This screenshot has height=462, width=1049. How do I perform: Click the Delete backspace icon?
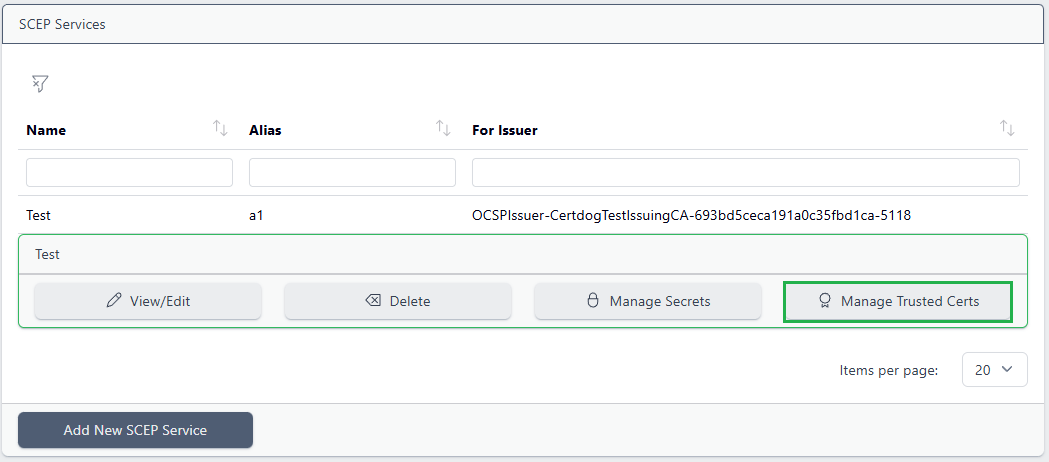click(x=373, y=301)
